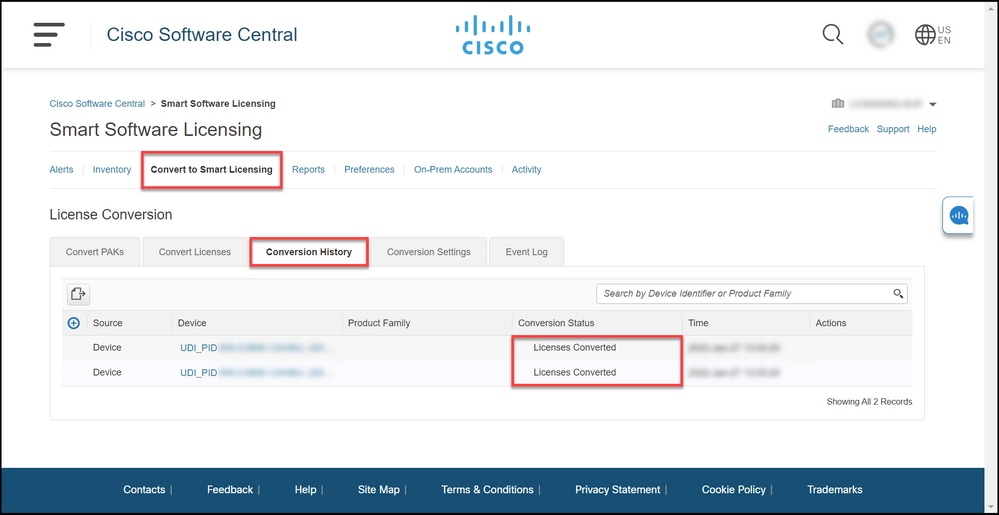Click the Device column header
Image resolution: width=999 pixels, height=515 pixels.
[192, 323]
